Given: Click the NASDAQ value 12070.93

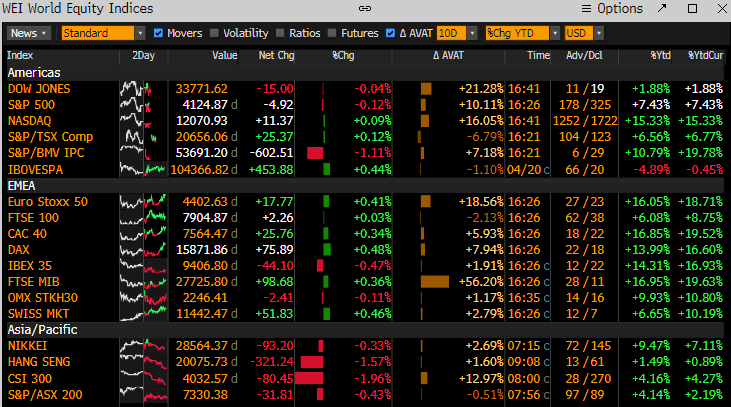Looking at the screenshot, I should (201, 121).
